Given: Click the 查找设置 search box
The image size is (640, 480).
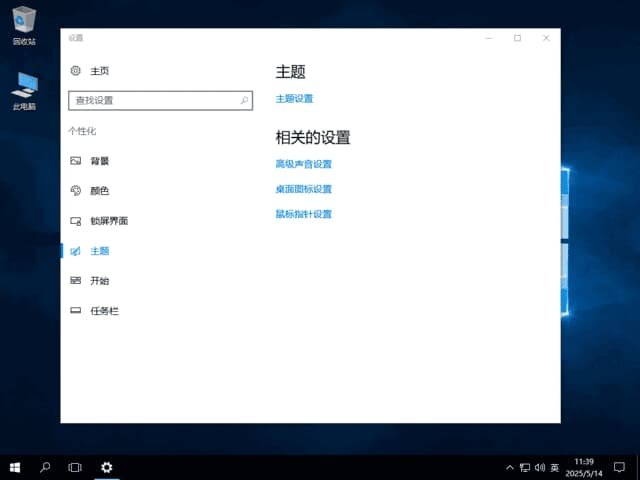Looking at the screenshot, I should 152,101.
